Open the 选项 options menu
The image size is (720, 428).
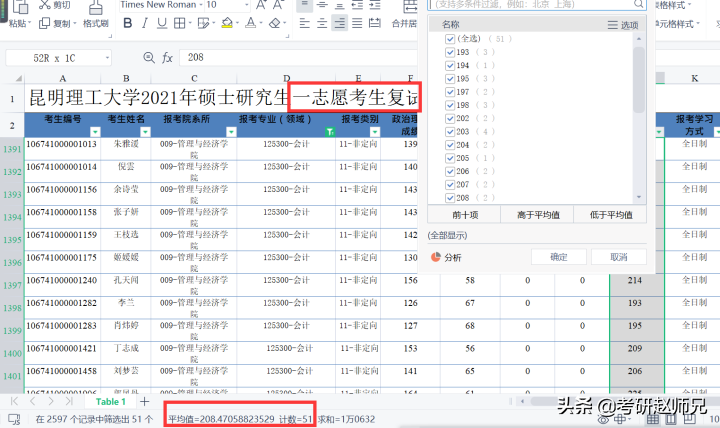tap(623, 25)
